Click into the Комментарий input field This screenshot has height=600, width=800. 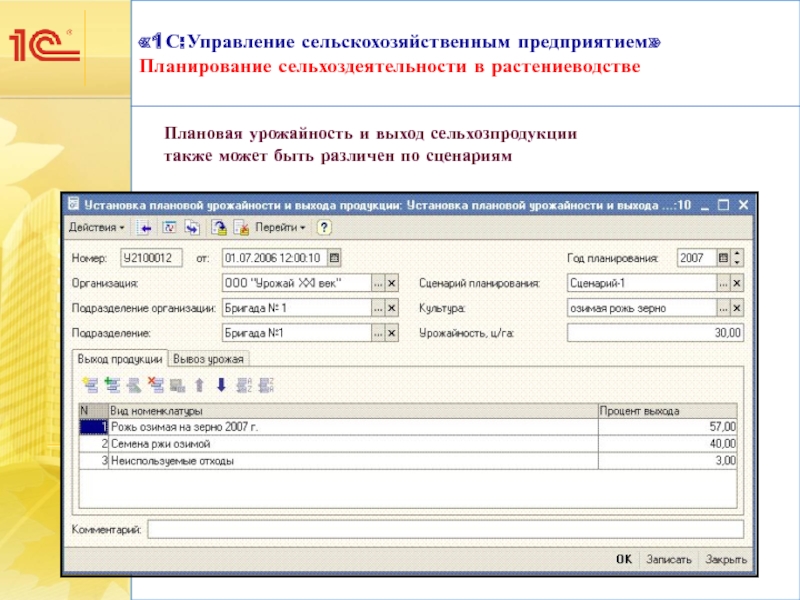445,528
